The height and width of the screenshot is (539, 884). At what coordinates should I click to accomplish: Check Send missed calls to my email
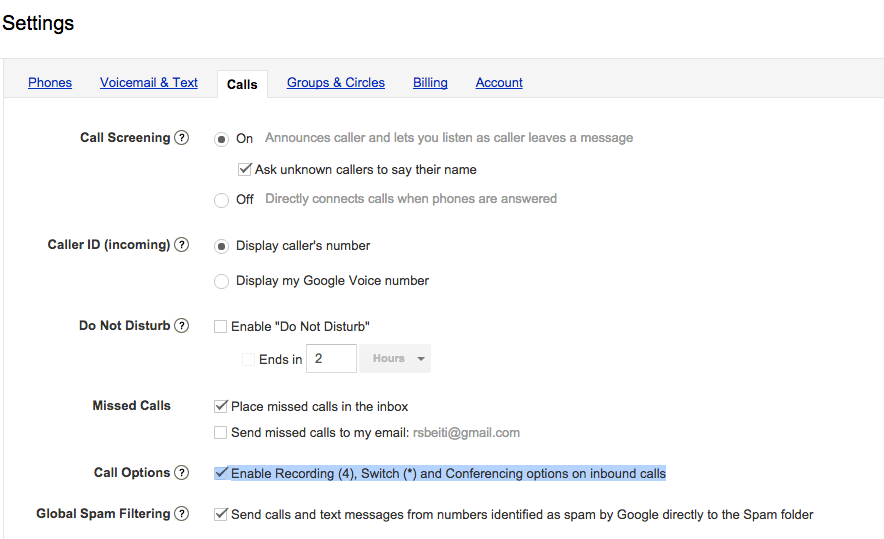(x=221, y=433)
